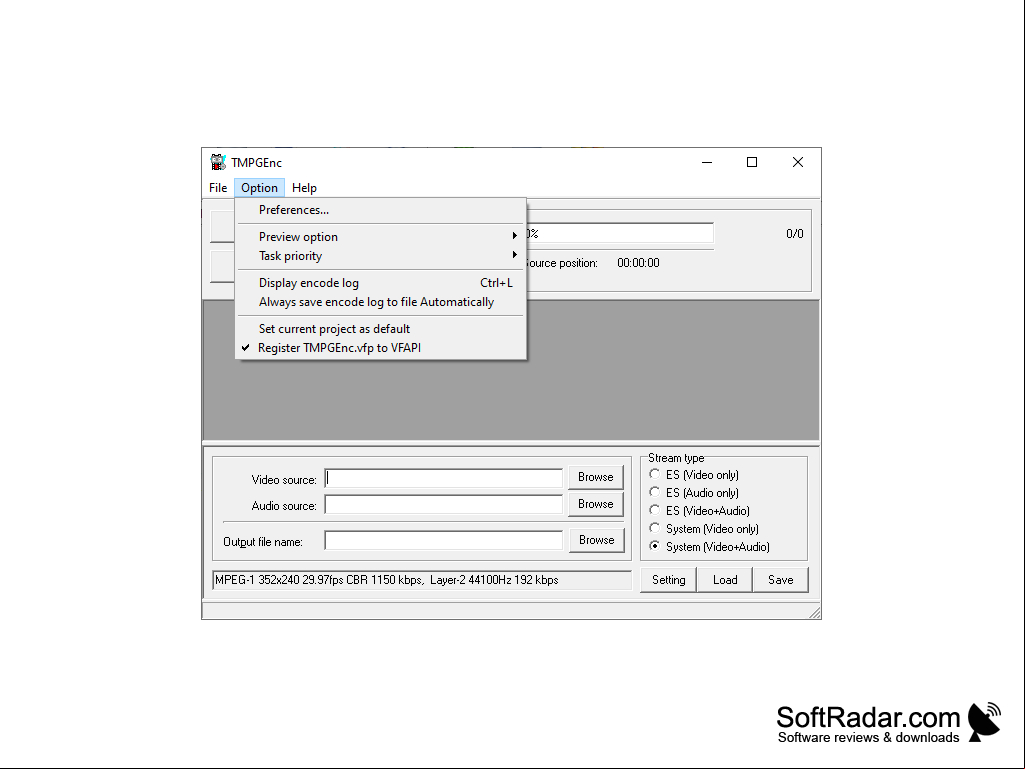Close the TMPGEnc window
The width and height of the screenshot is (1025, 769).
coord(798,162)
